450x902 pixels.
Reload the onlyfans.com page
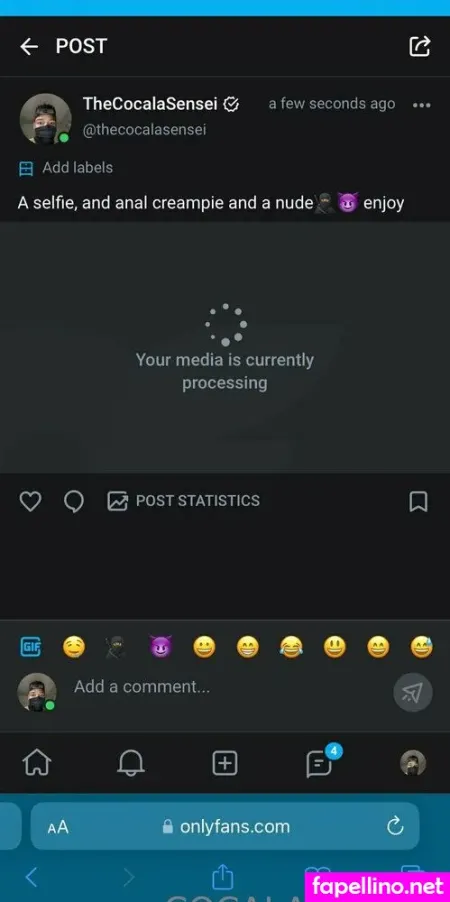coord(395,827)
